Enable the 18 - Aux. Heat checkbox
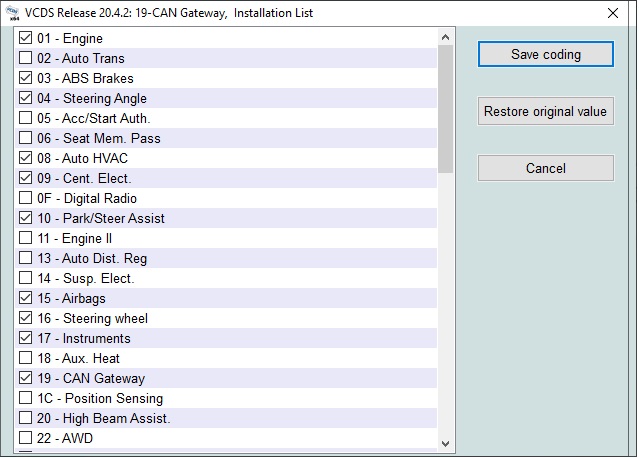639x458 pixels. pyautogui.click(x=25, y=358)
